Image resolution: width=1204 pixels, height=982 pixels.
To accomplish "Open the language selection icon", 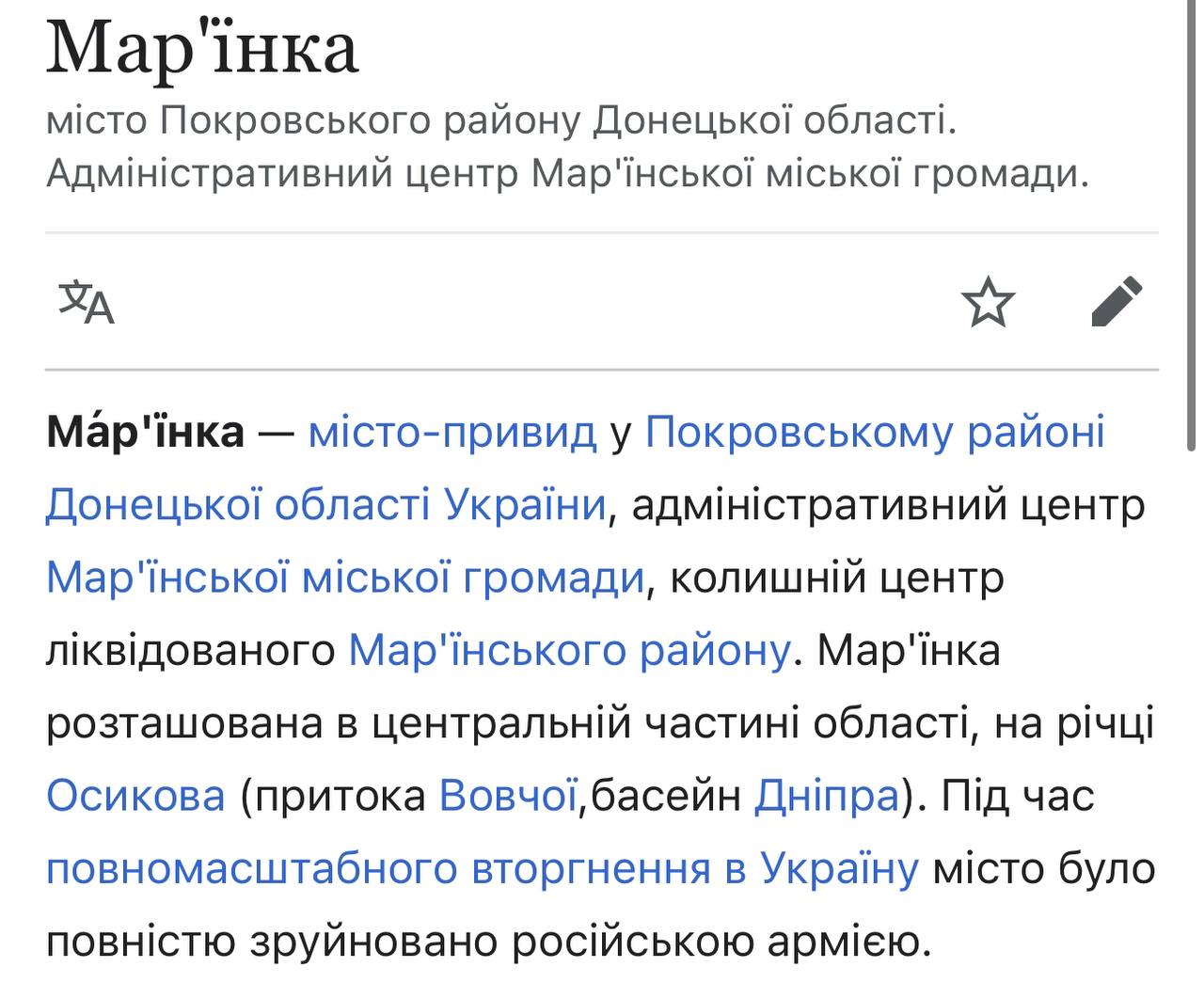I will (x=87, y=302).
